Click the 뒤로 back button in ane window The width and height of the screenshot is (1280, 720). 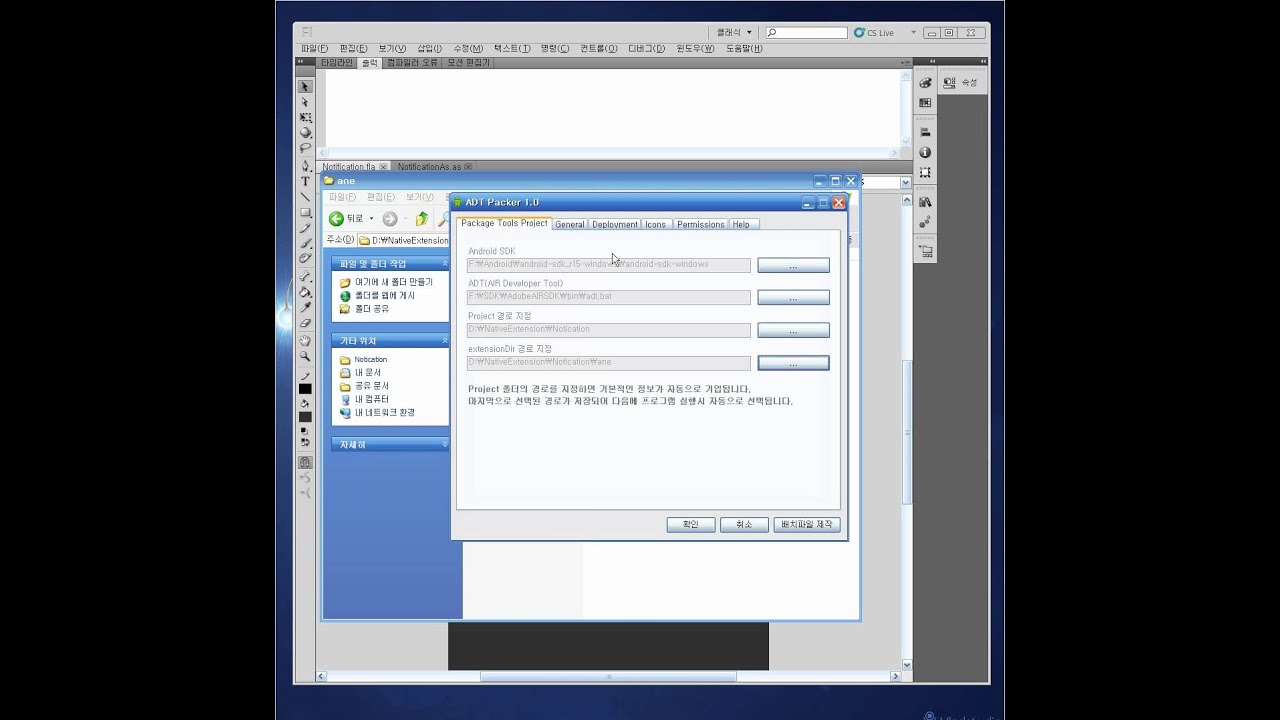pos(346,219)
